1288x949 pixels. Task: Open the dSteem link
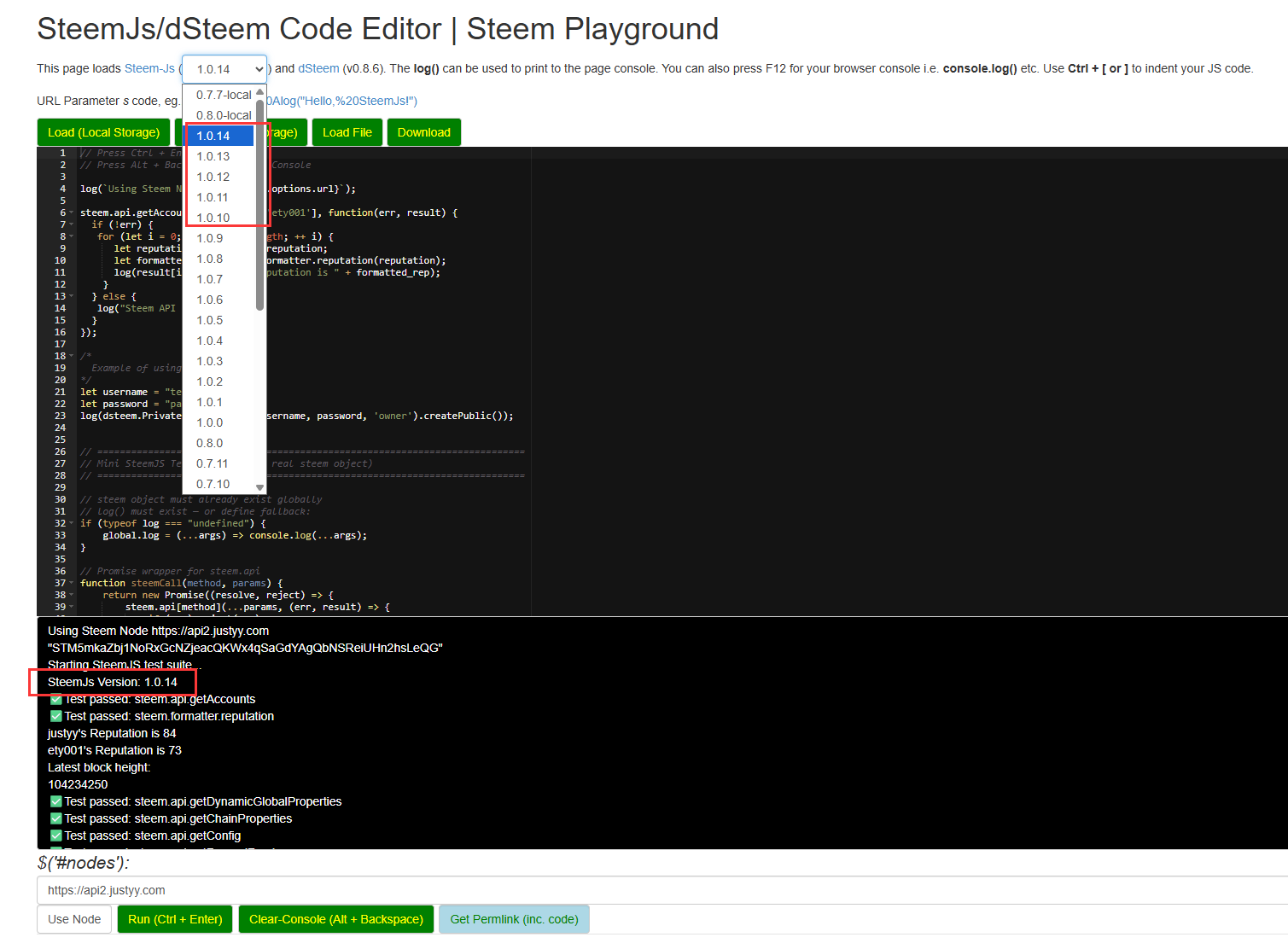318,69
